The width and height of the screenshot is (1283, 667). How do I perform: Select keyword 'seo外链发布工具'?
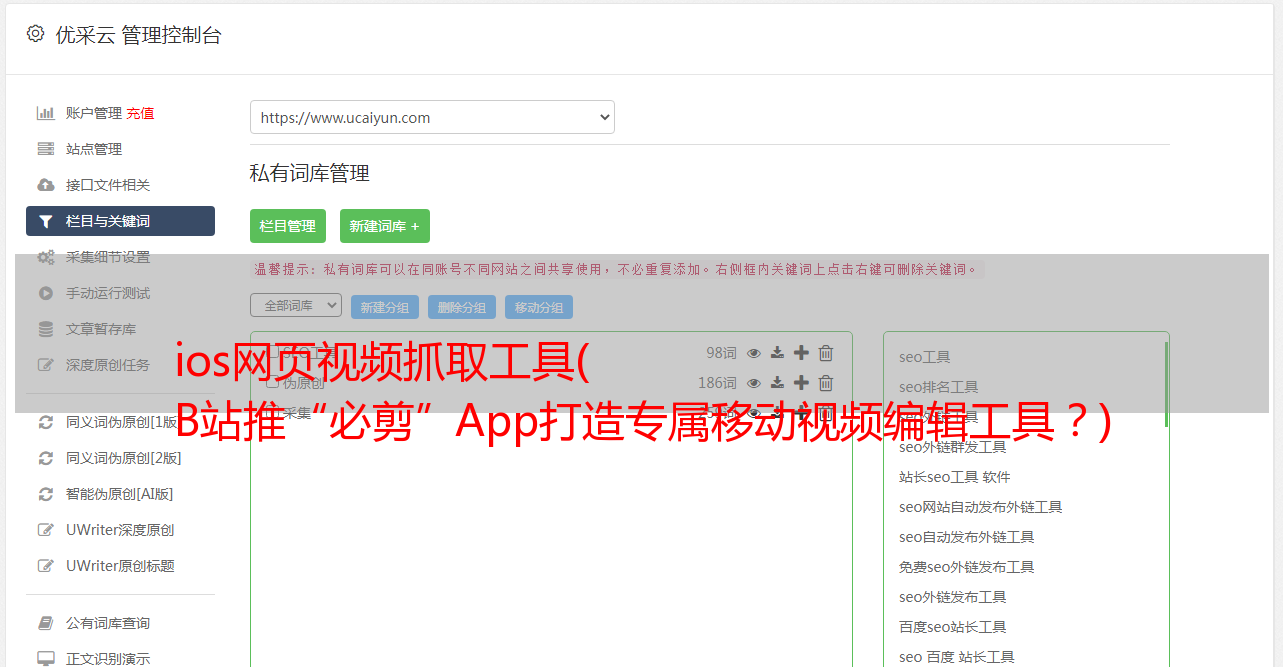click(x=953, y=597)
